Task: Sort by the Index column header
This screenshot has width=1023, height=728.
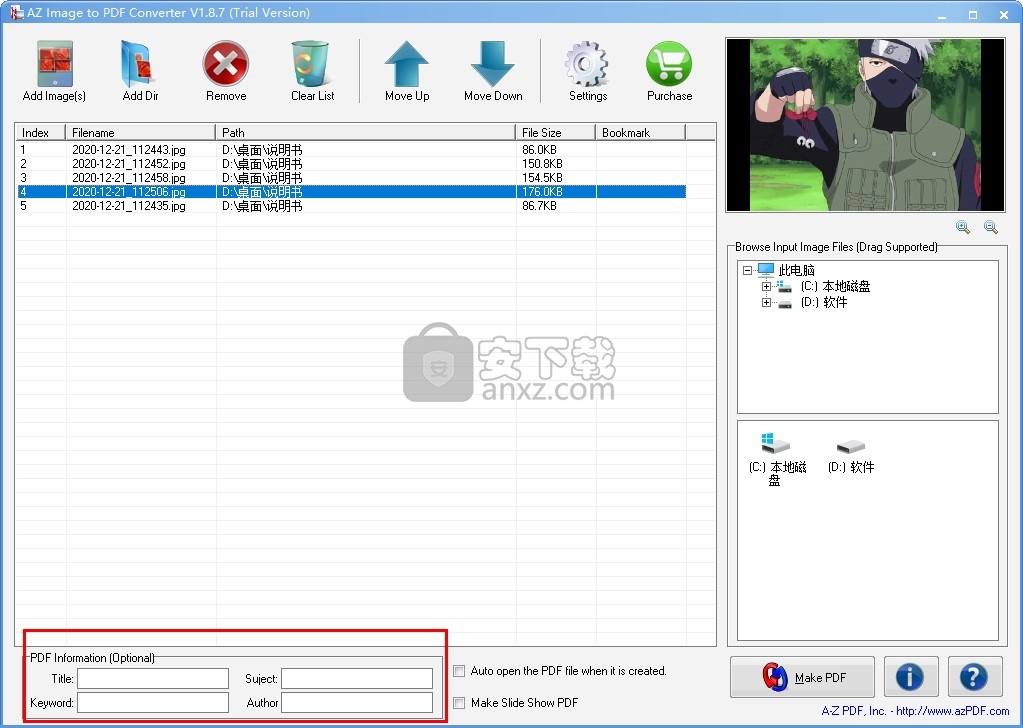Action: 40,132
